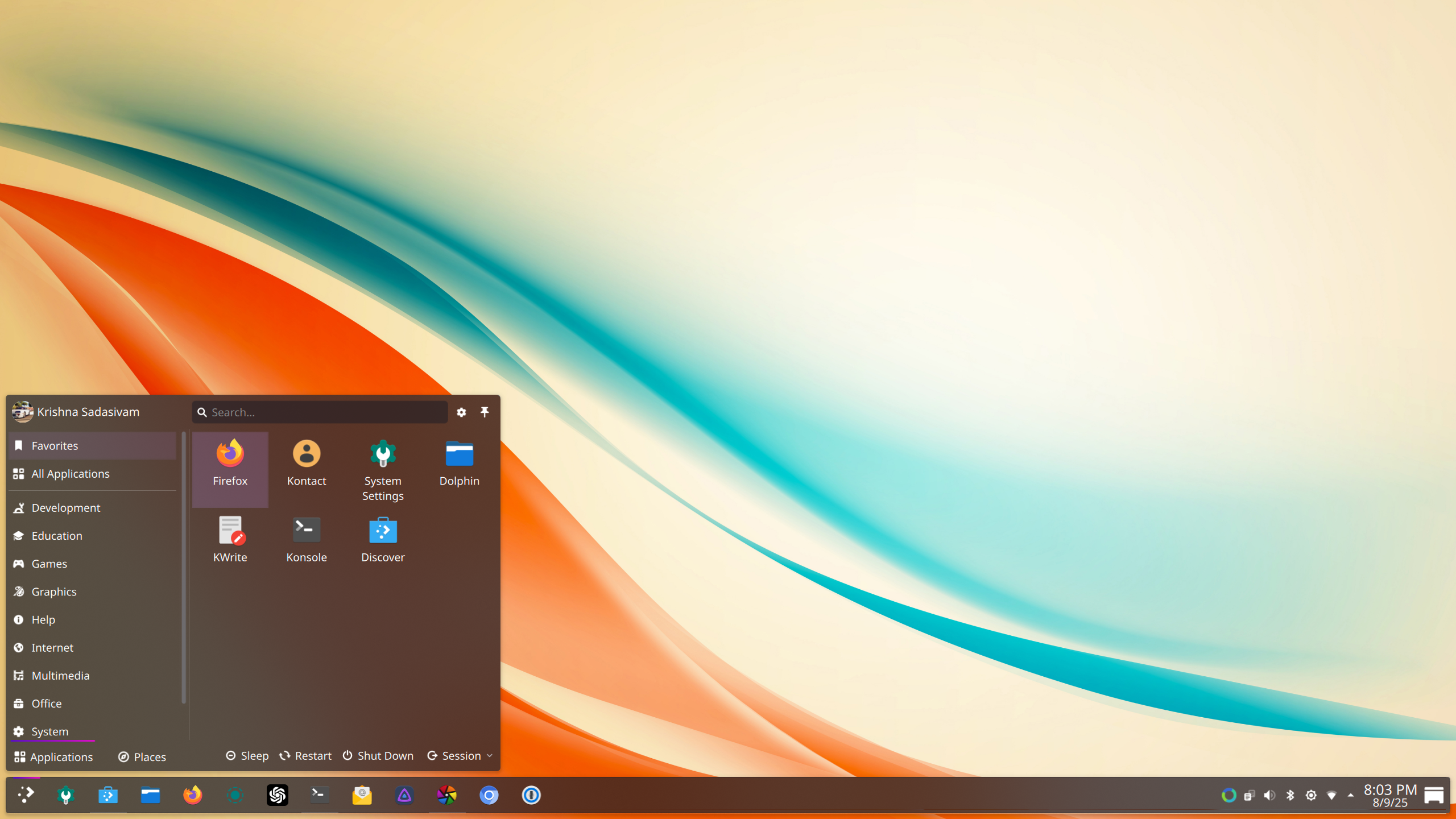Open the Chromium browser from the taskbar
Screen dimensions: 1456x819
tap(489, 795)
